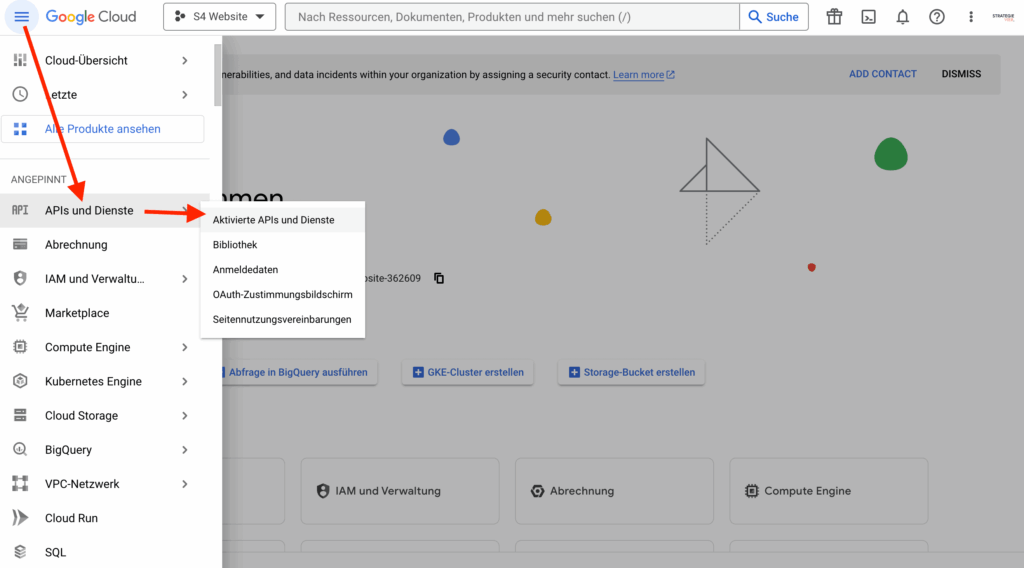Click the Marketplace cart icon
This screenshot has width=1024, height=568.
[x=20, y=313]
